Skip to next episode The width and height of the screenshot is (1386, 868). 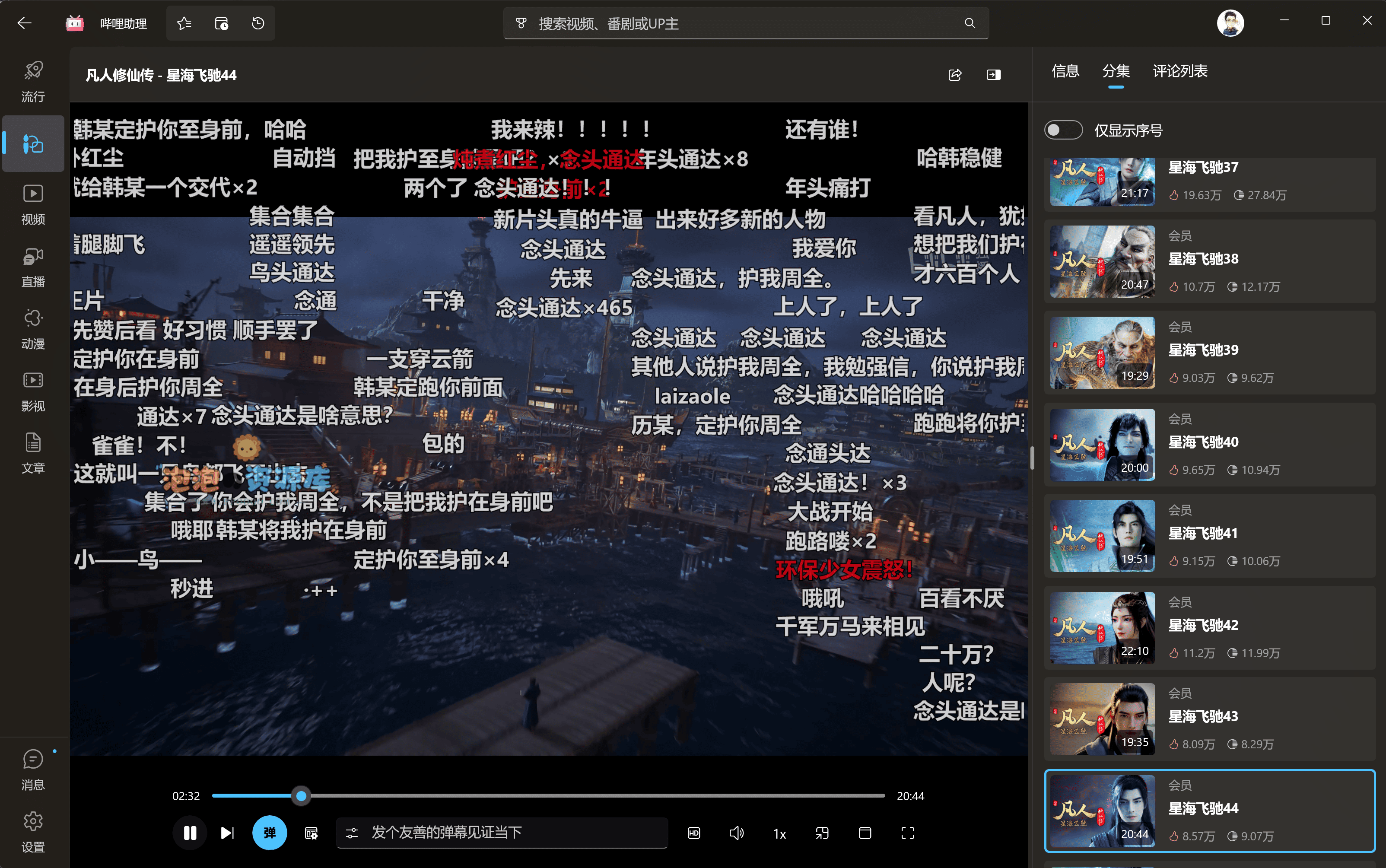(x=227, y=833)
